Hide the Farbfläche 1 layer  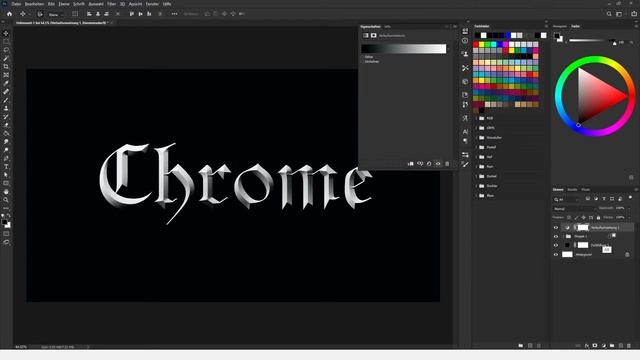[x=556, y=245]
